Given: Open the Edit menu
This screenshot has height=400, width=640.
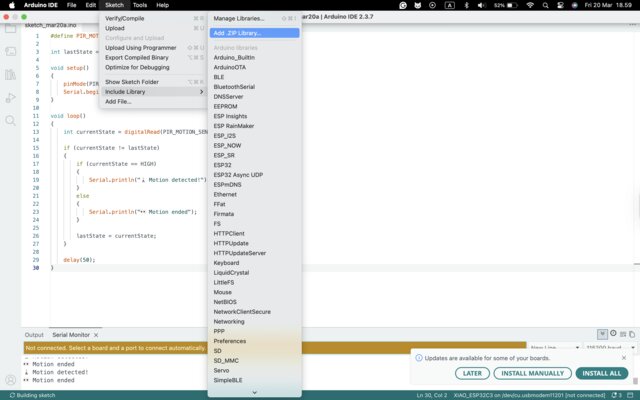Looking at the screenshot, I should [x=91, y=5].
